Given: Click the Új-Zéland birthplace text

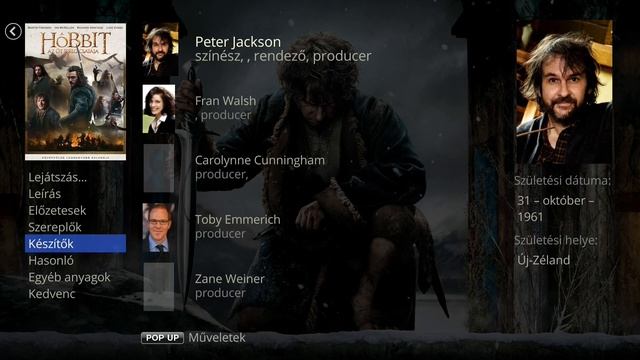Looking at the screenshot, I should point(543,260).
